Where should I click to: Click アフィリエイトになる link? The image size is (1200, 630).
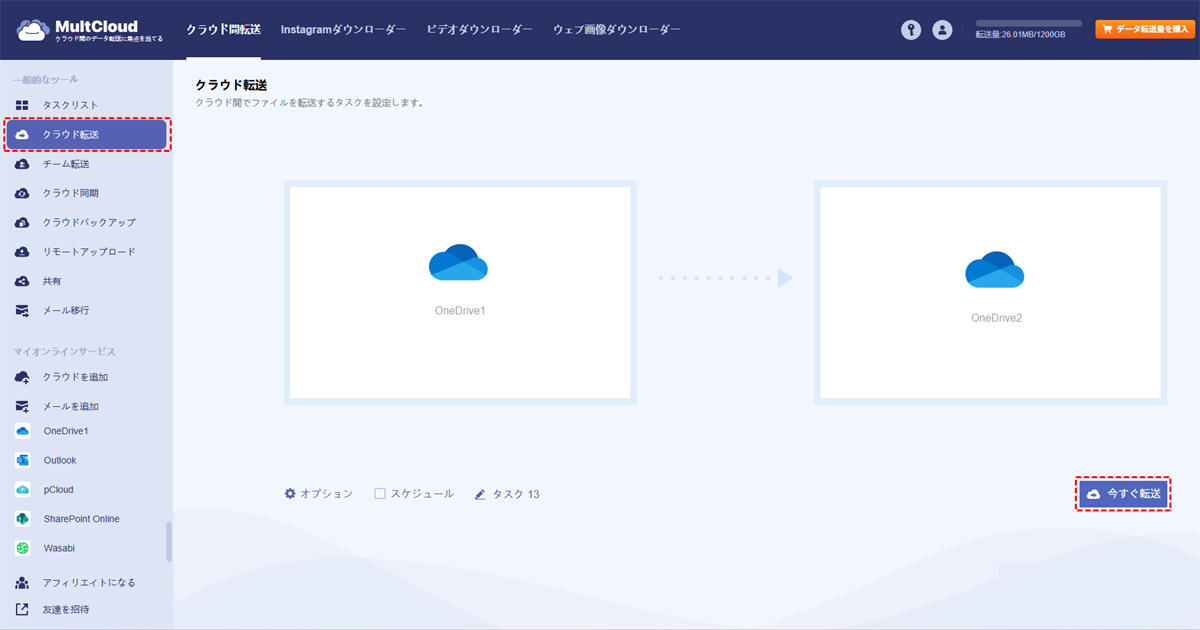89,582
